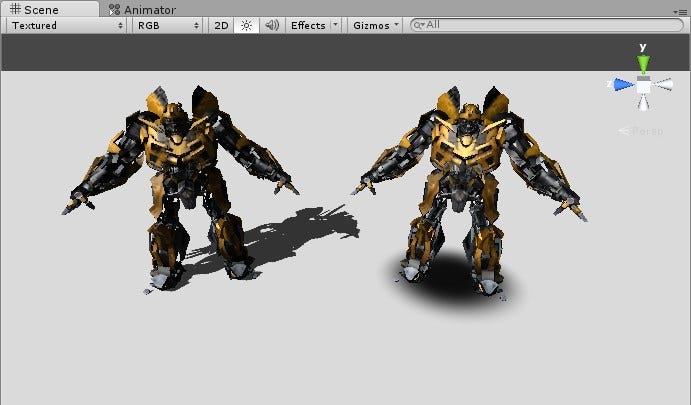691x405 pixels.
Task: Click the blue Z axis gizmo cone
Action: (623, 84)
